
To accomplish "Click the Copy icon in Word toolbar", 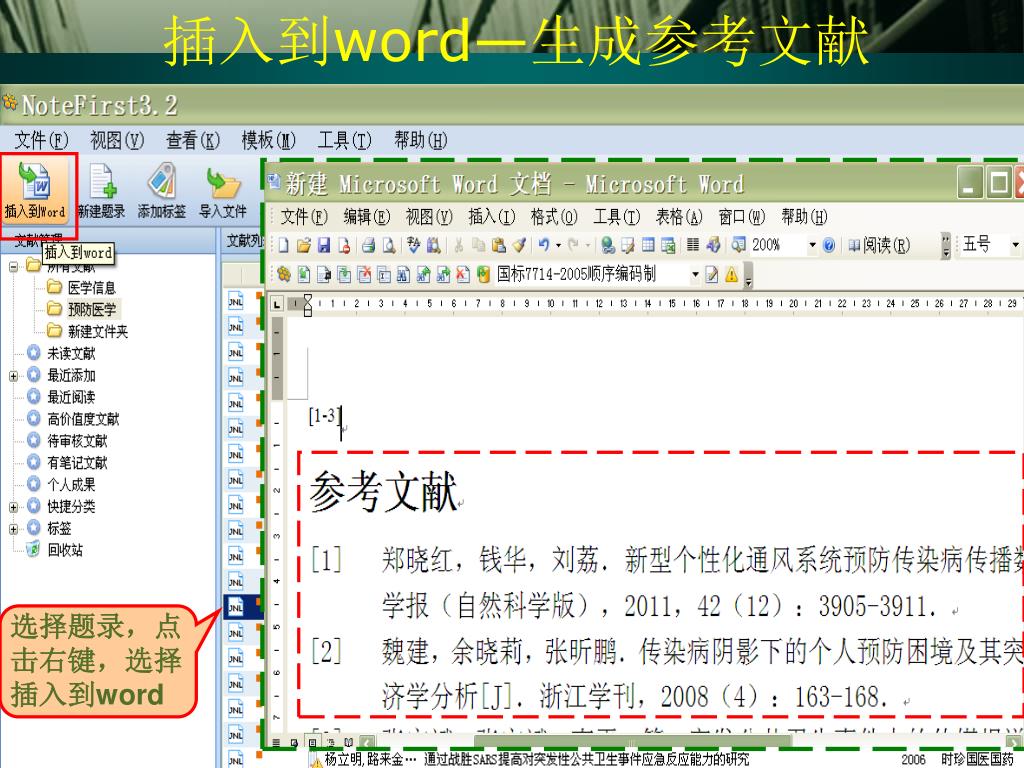I will pos(479,245).
